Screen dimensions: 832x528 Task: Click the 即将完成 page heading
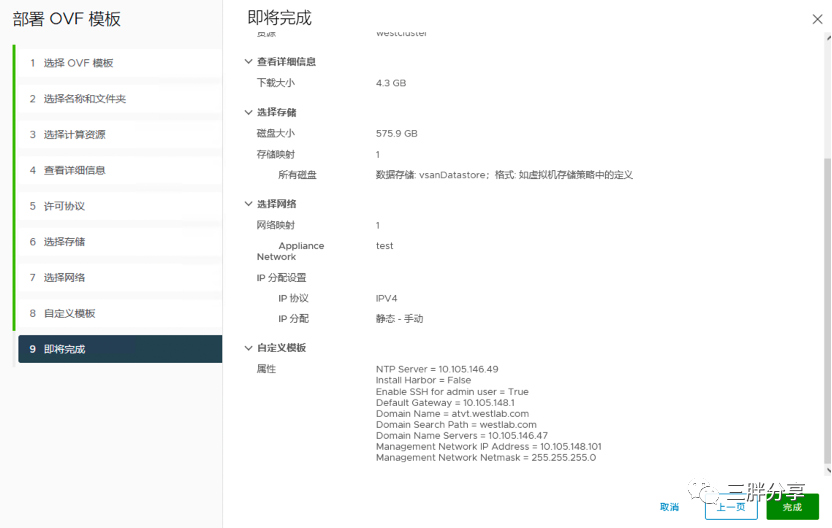click(x=279, y=18)
